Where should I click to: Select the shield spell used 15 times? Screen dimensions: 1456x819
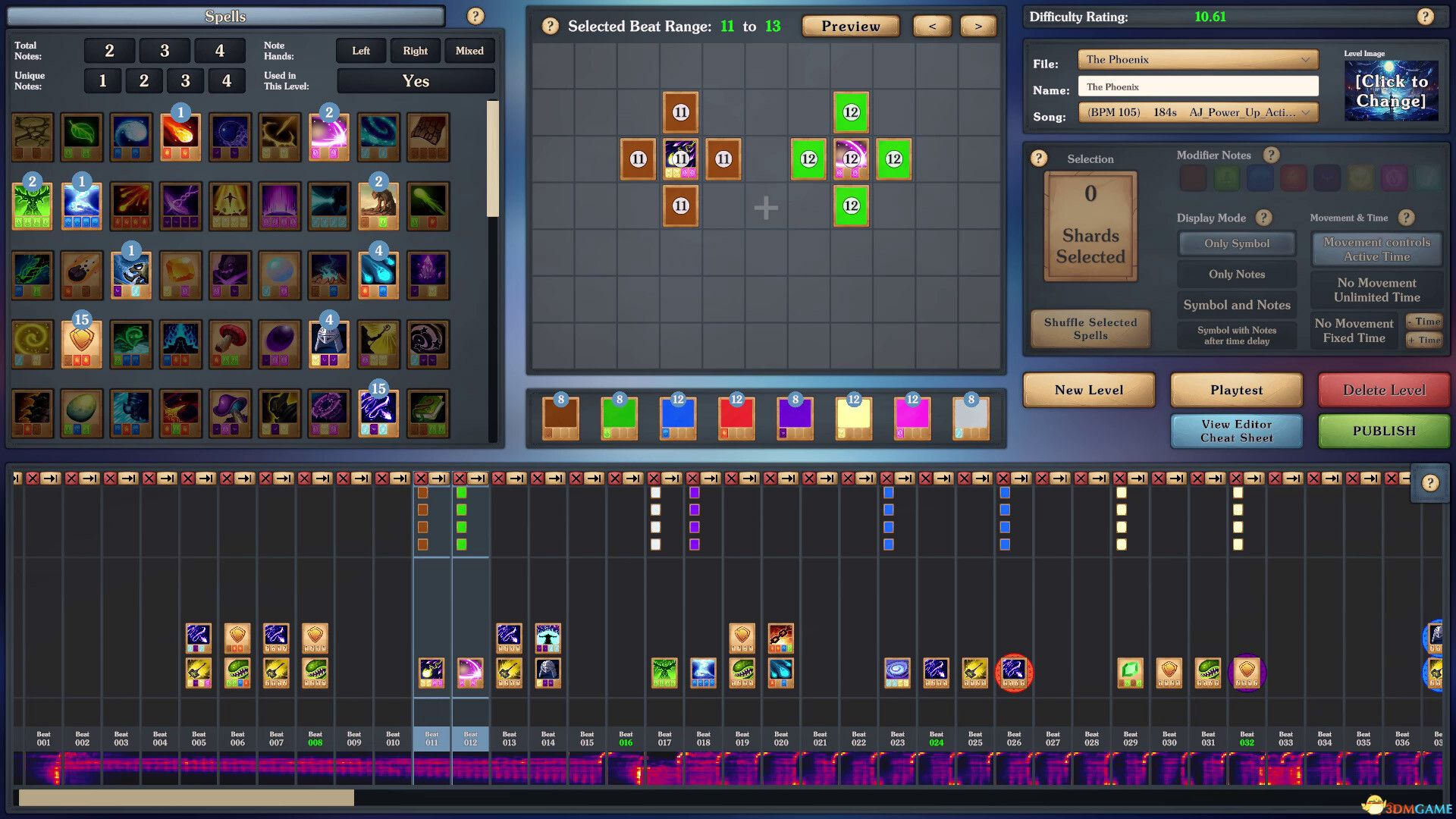coord(82,342)
